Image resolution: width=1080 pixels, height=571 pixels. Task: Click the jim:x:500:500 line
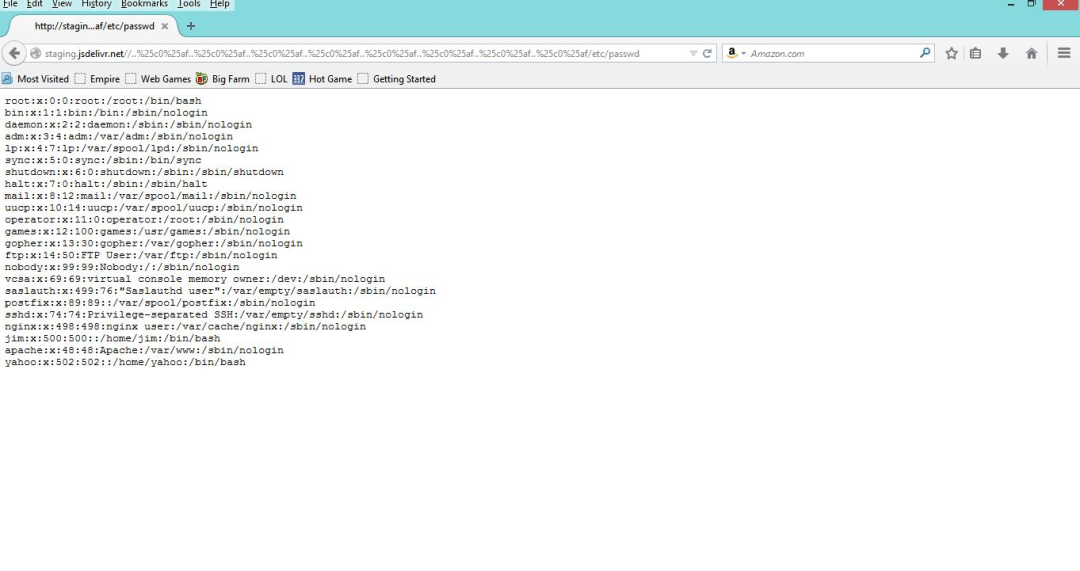112,338
